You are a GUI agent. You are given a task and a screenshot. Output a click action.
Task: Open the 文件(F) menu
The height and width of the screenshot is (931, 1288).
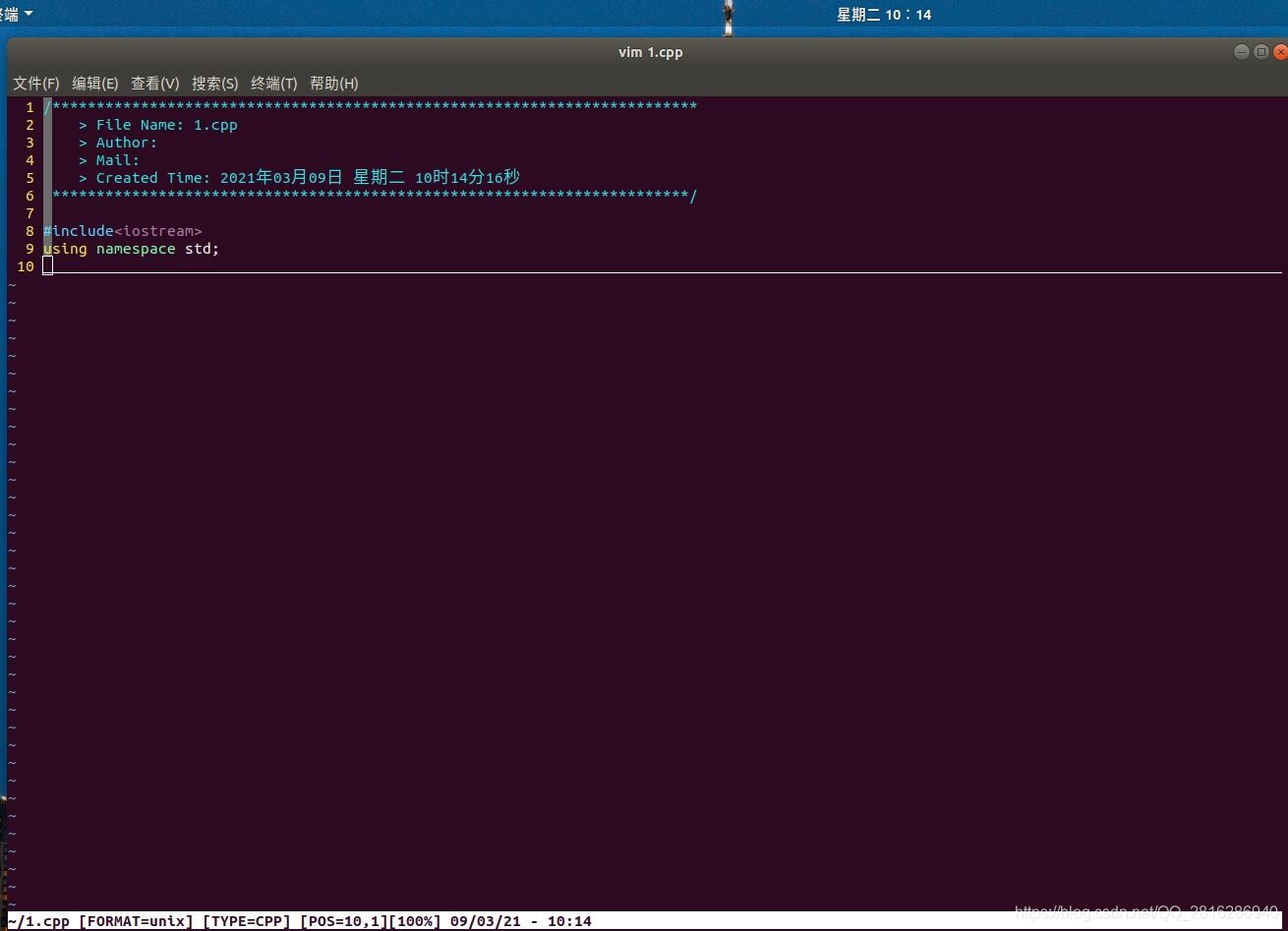pyautogui.click(x=35, y=84)
